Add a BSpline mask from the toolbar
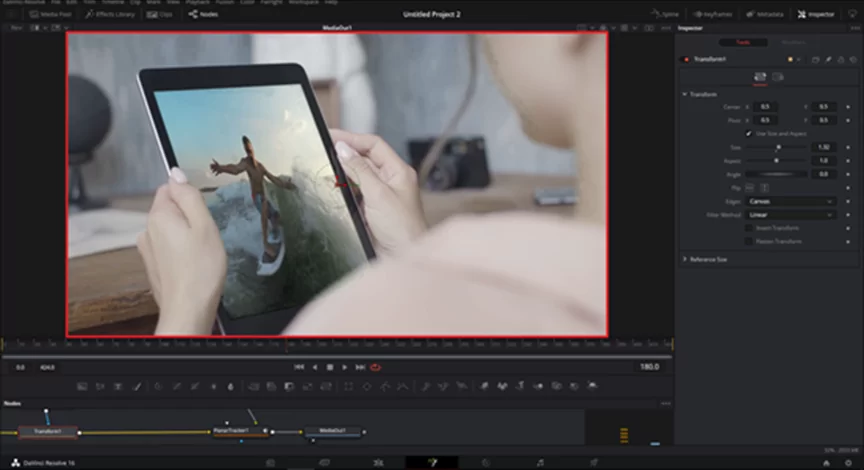This screenshot has height=470, width=864. click(x=403, y=387)
